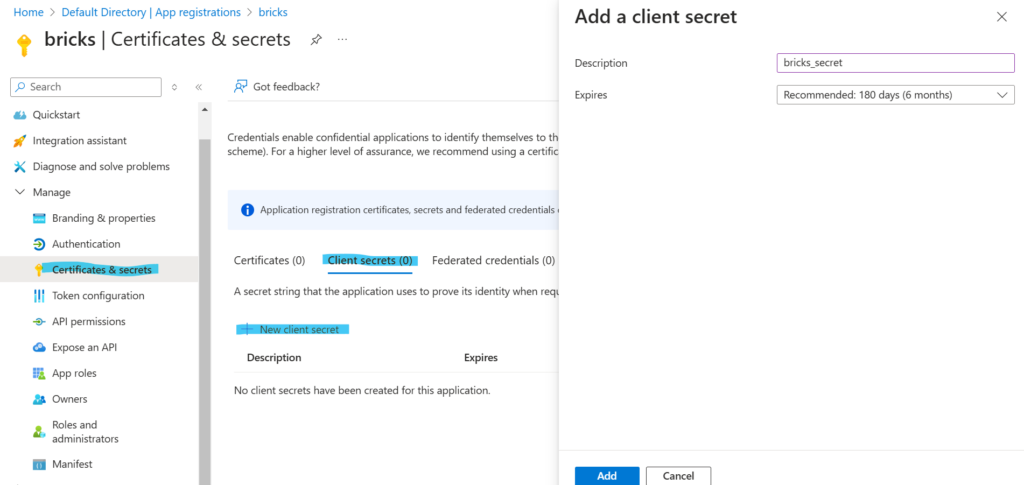Click the Diagnose and solve problems icon
Image resolution: width=1024 pixels, height=485 pixels.
coord(20,167)
